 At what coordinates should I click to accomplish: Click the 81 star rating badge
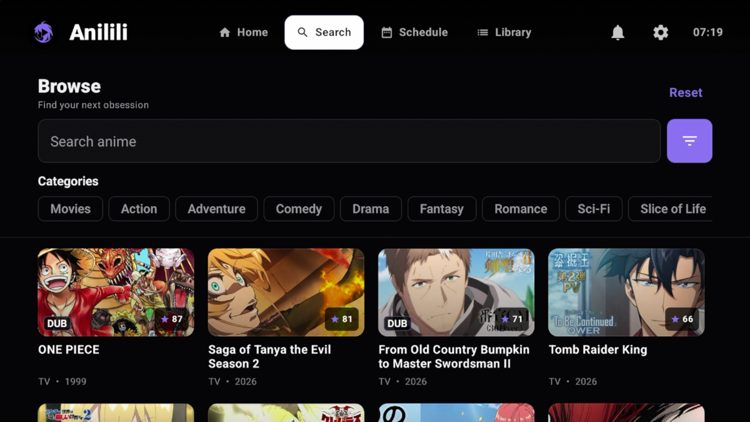tap(342, 319)
